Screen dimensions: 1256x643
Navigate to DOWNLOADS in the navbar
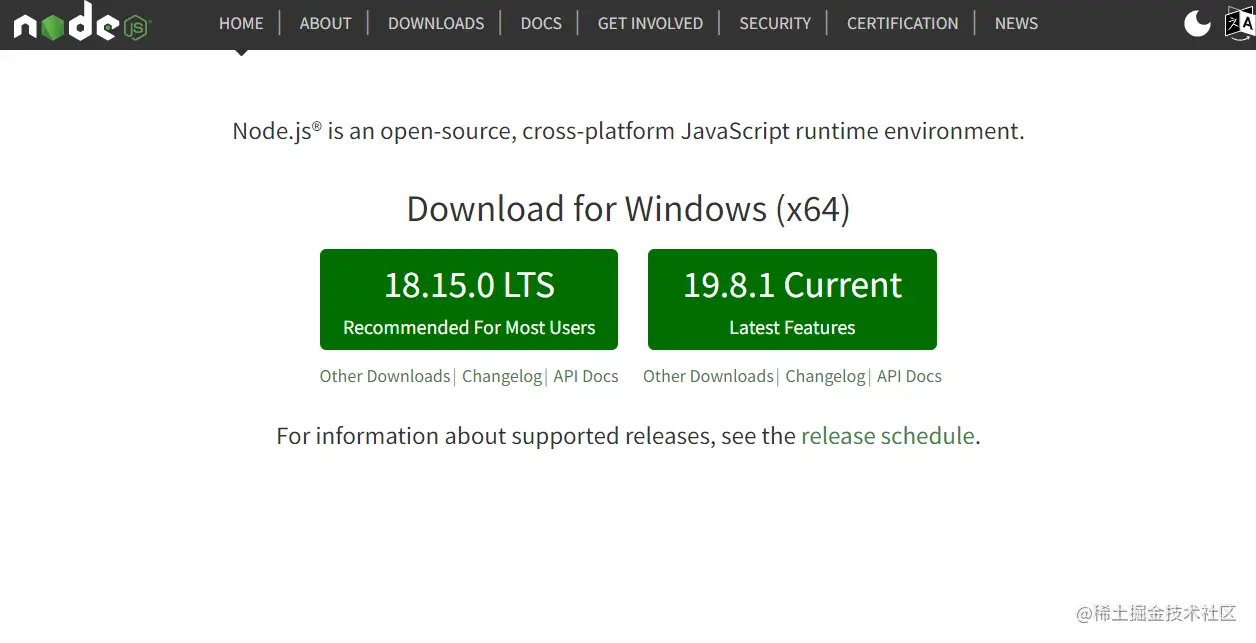click(436, 23)
